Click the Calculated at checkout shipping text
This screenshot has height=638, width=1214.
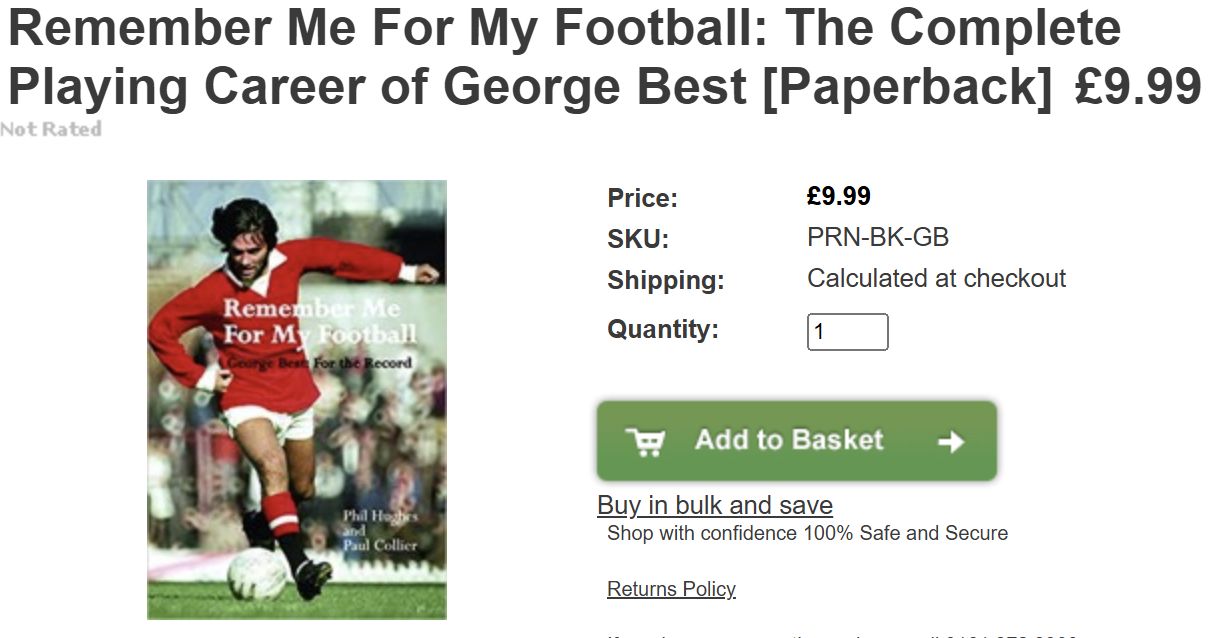tap(936, 278)
